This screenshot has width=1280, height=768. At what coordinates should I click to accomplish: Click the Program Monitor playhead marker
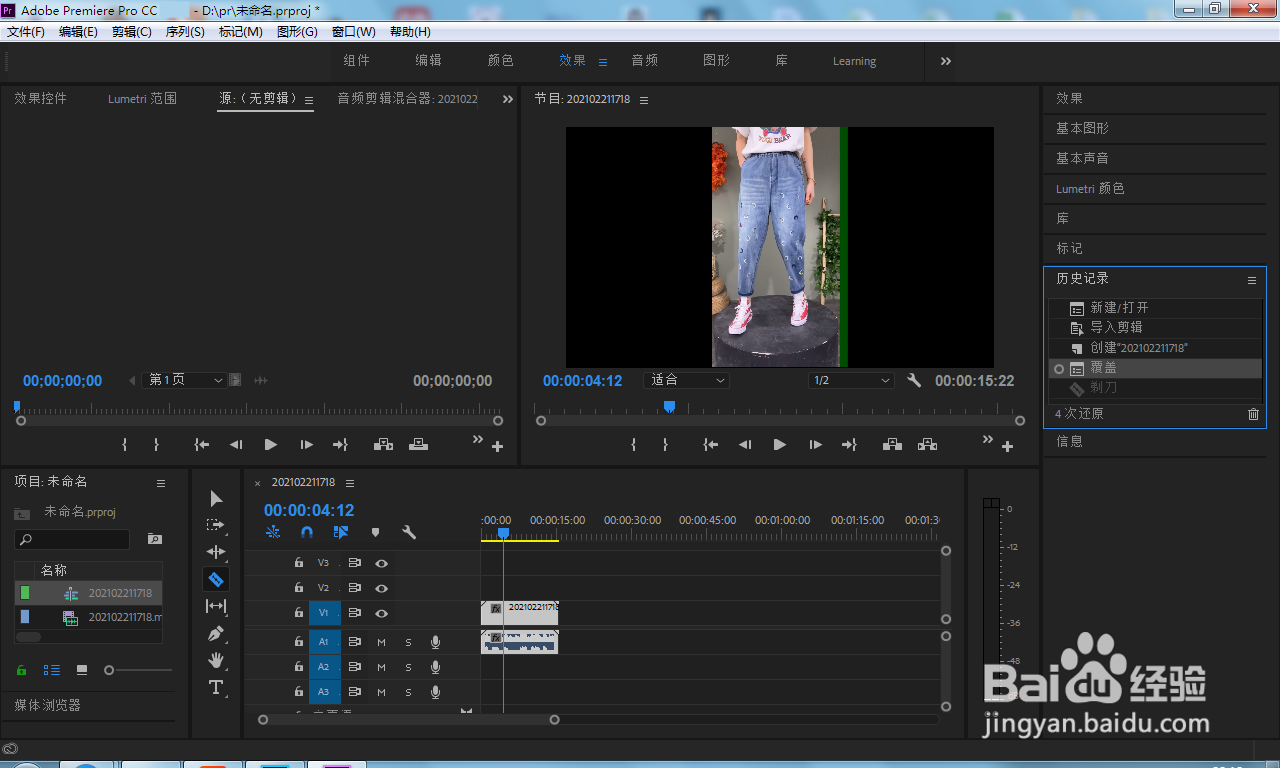(669, 406)
